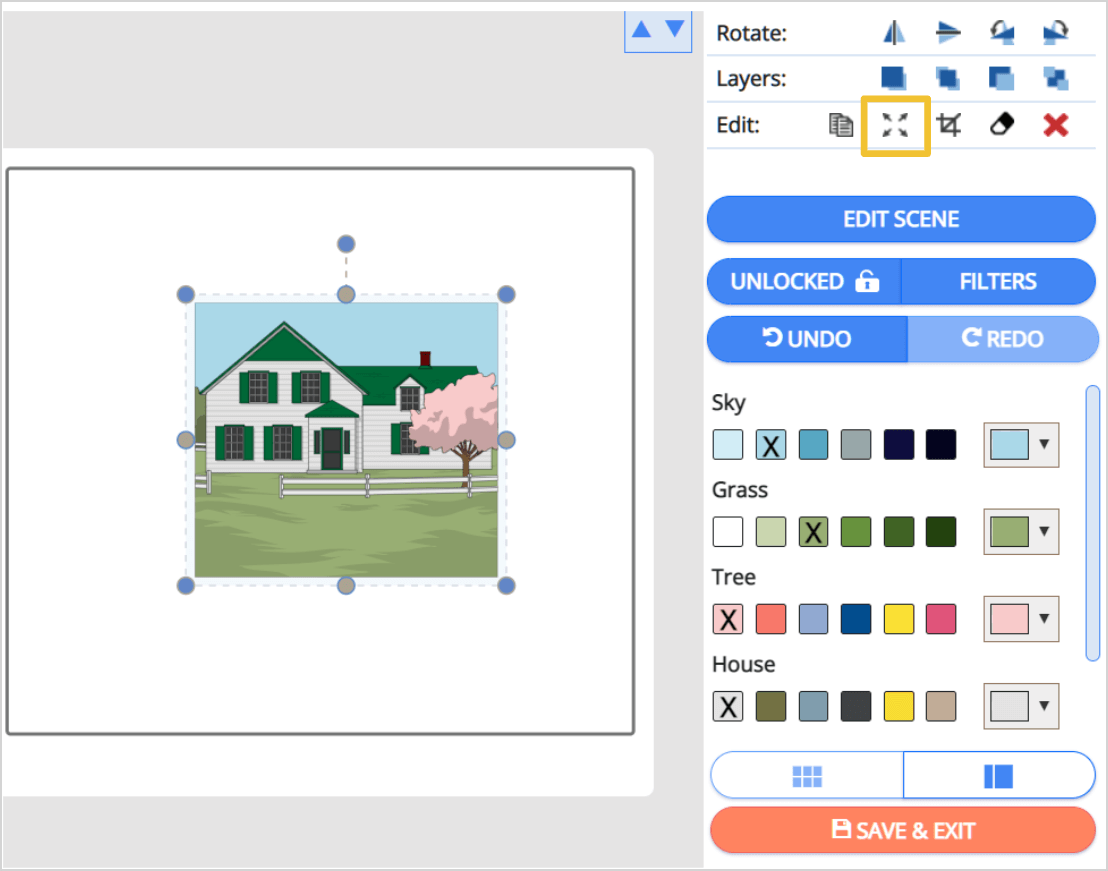Open the Tree custom color dropdown
Screen dimensions: 1108x871
(x=1021, y=619)
